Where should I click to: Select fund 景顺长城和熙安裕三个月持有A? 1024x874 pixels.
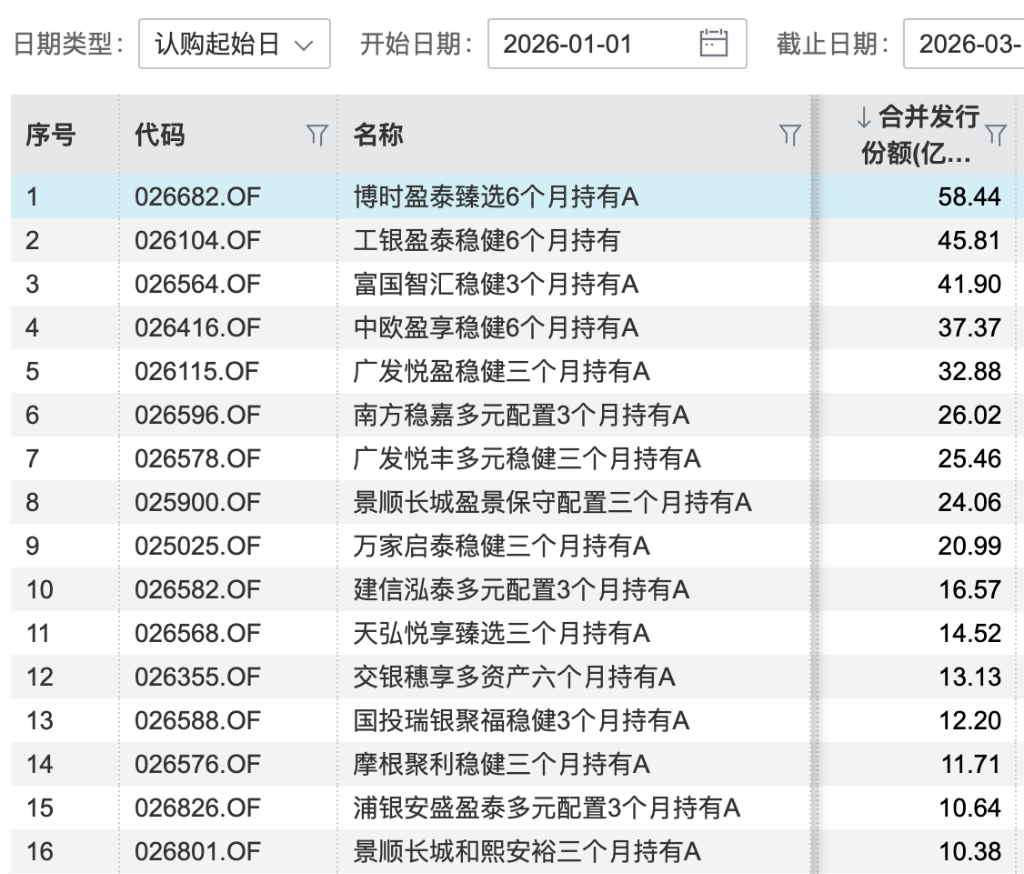527,853
